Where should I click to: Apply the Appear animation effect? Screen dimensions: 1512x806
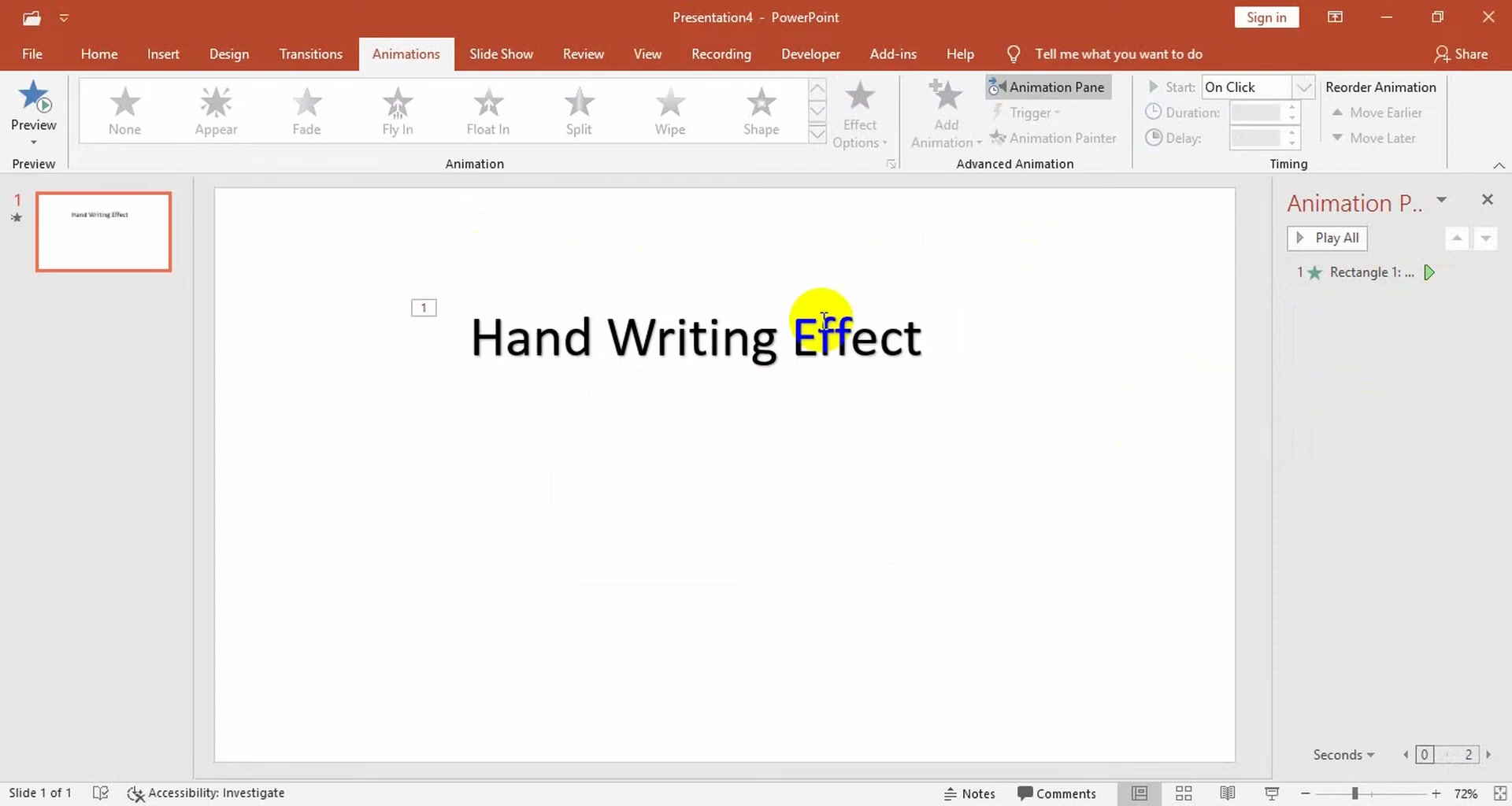[x=215, y=110]
